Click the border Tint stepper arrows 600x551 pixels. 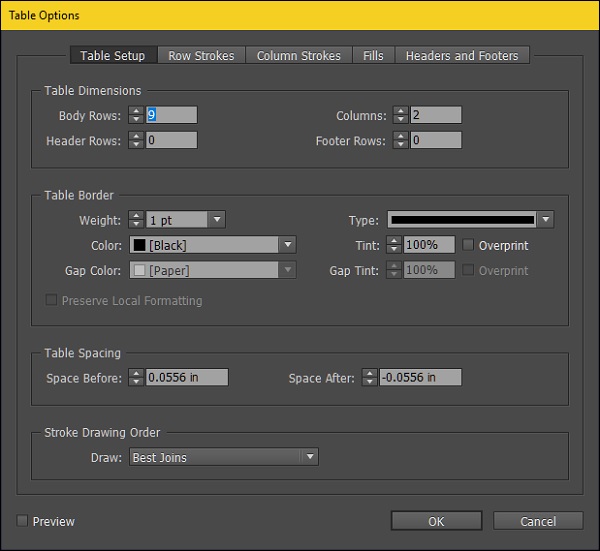(394, 245)
